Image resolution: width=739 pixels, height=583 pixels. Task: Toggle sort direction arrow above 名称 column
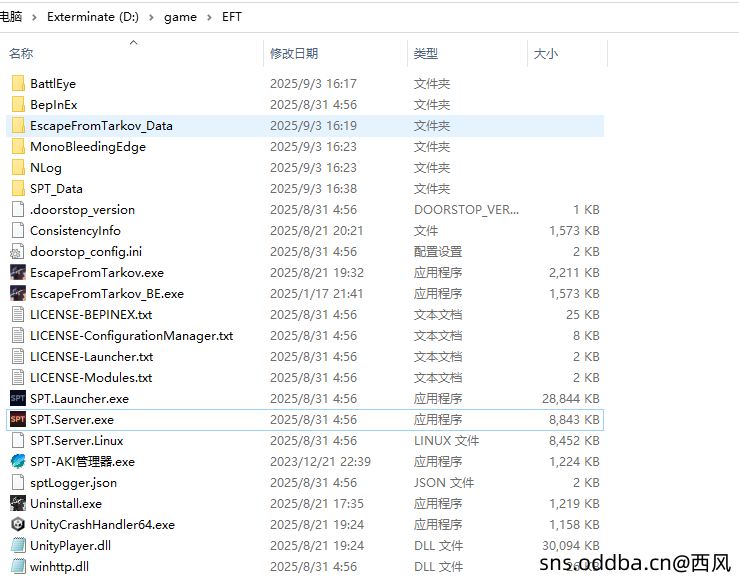click(x=133, y=42)
